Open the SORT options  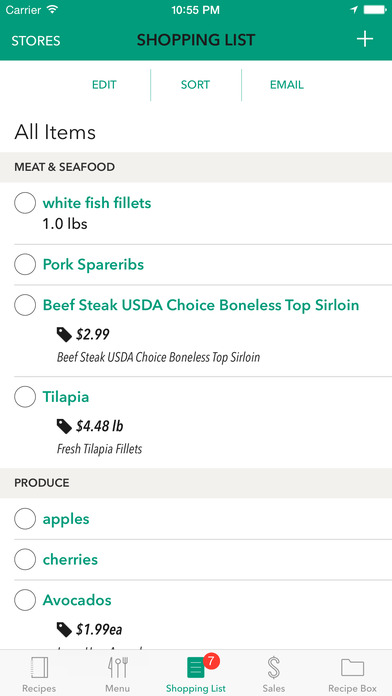[x=195, y=85]
